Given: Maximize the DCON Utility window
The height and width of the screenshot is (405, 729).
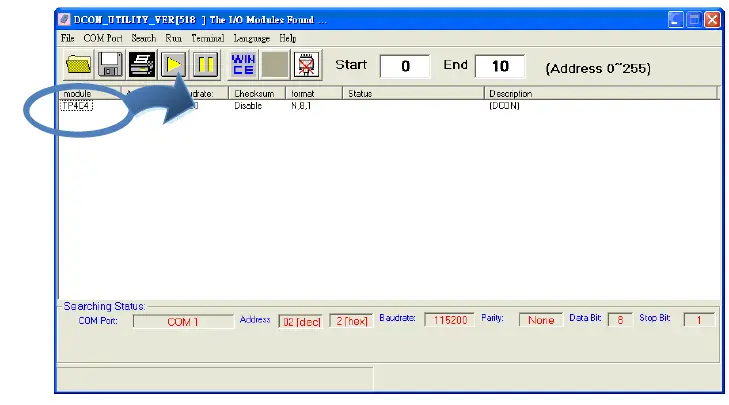Looking at the screenshot, I should pos(694,20).
